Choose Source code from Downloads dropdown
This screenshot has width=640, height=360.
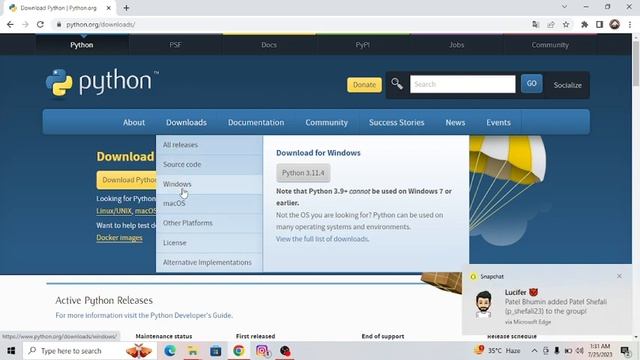pos(209,164)
